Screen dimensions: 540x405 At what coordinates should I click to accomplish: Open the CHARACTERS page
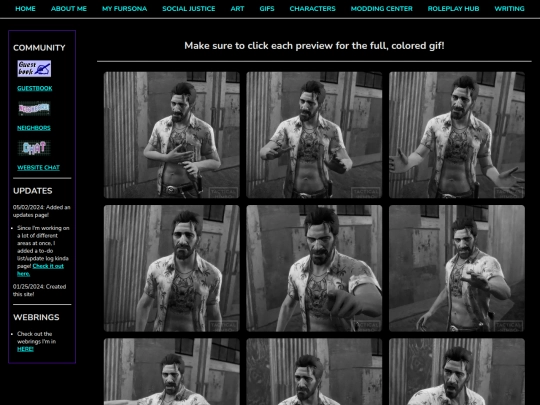coord(312,9)
